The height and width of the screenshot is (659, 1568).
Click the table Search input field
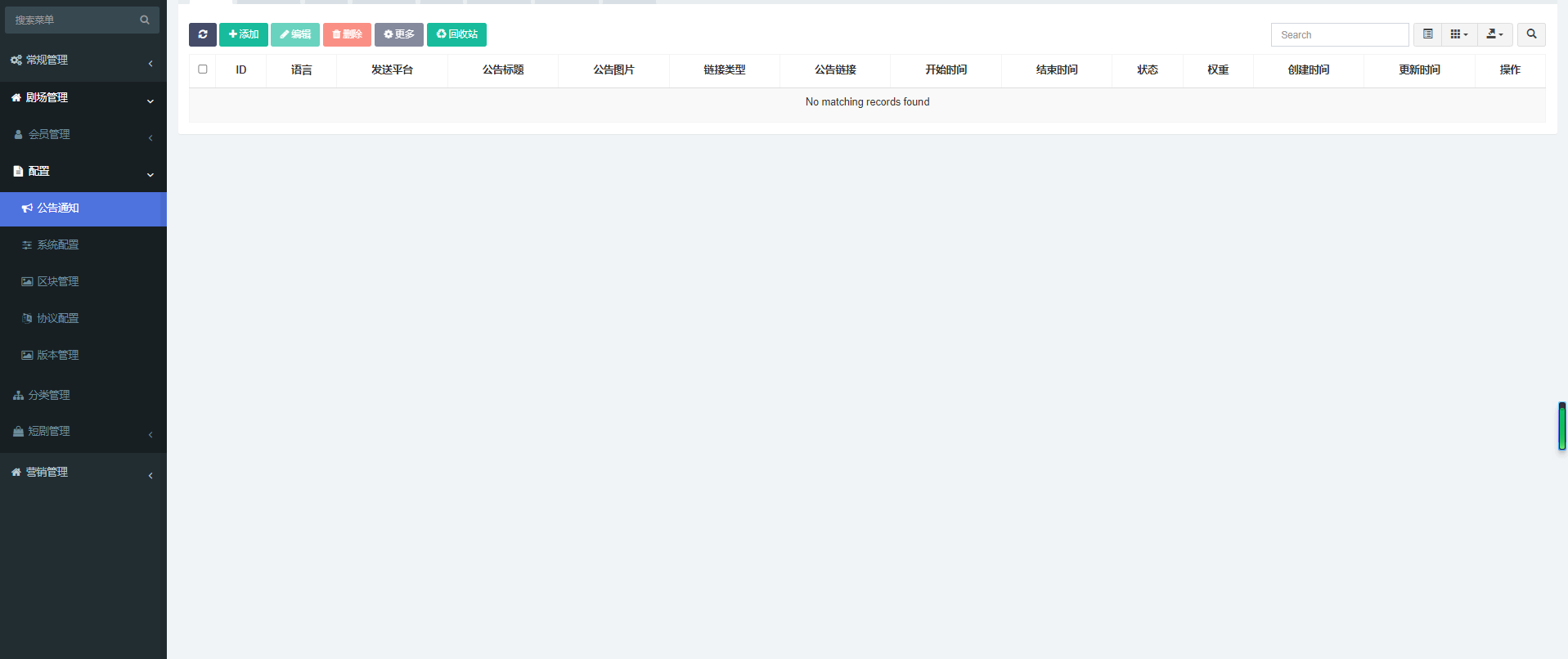pos(1339,34)
